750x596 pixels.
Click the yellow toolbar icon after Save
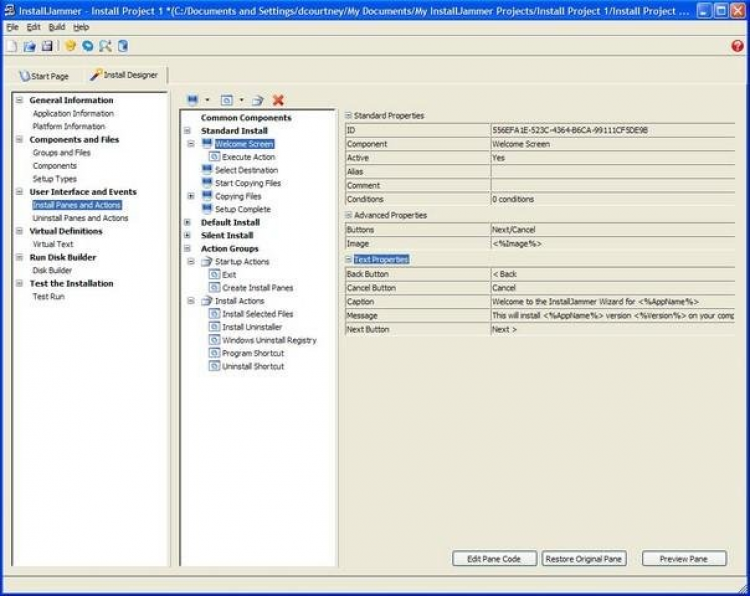70,46
